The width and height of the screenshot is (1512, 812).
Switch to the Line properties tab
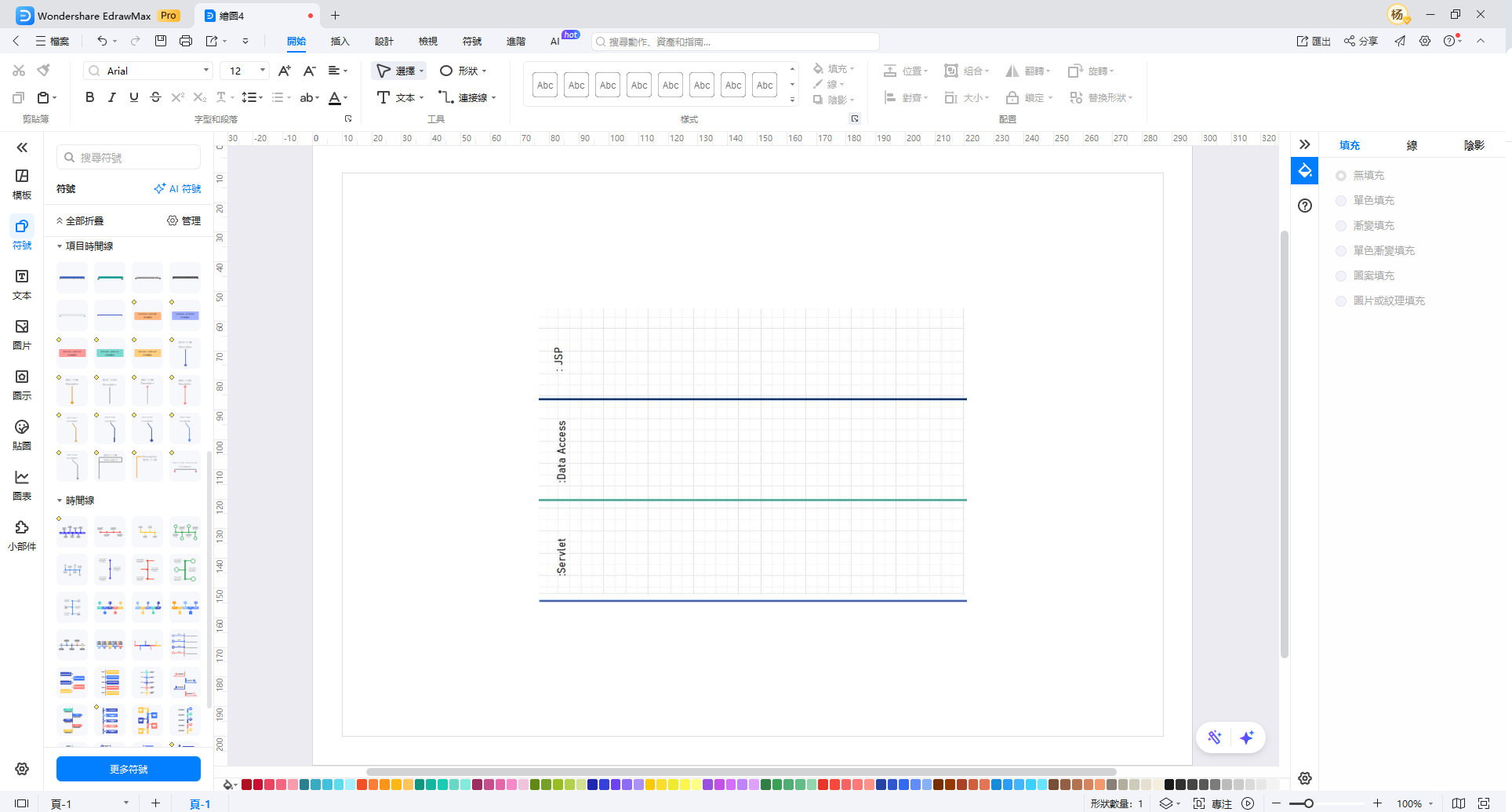pos(1412,145)
